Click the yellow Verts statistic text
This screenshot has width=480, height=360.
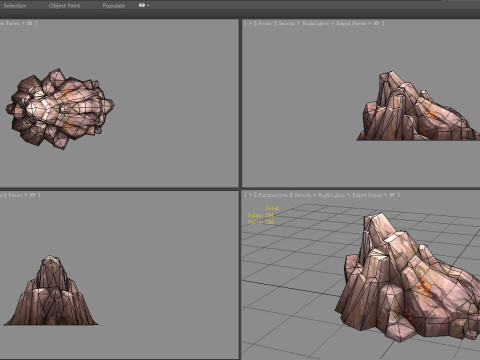261,222
